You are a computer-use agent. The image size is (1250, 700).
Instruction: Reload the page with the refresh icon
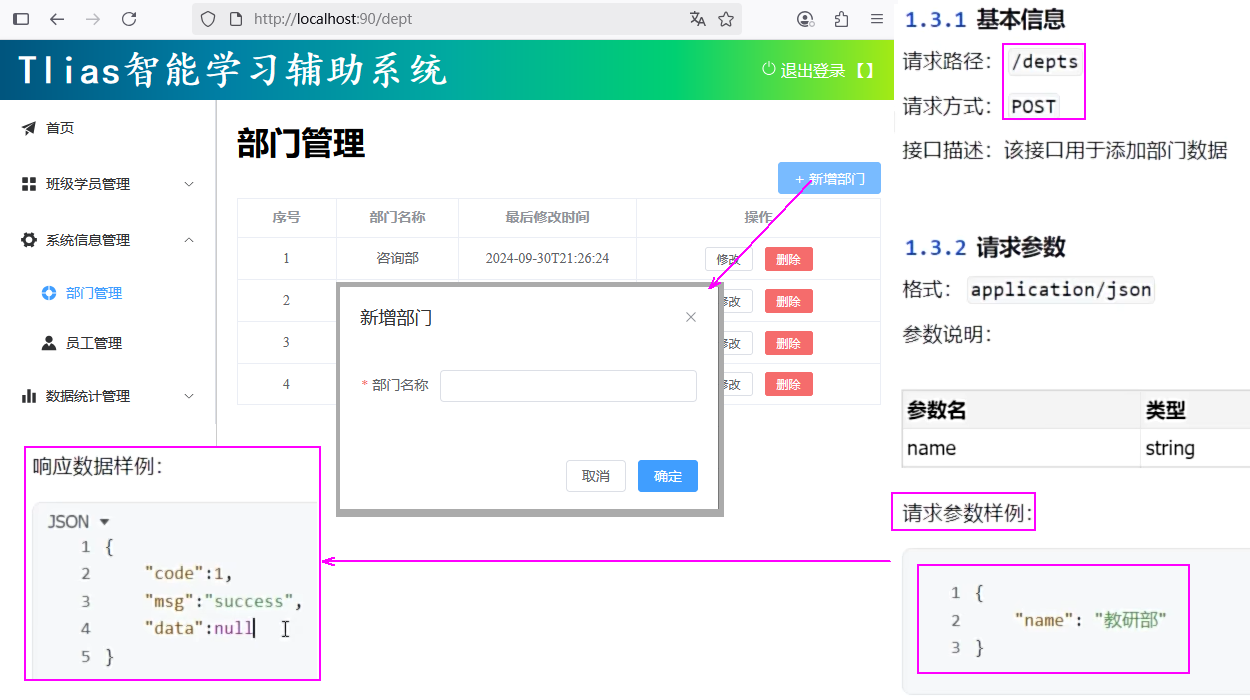click(128, 19)
